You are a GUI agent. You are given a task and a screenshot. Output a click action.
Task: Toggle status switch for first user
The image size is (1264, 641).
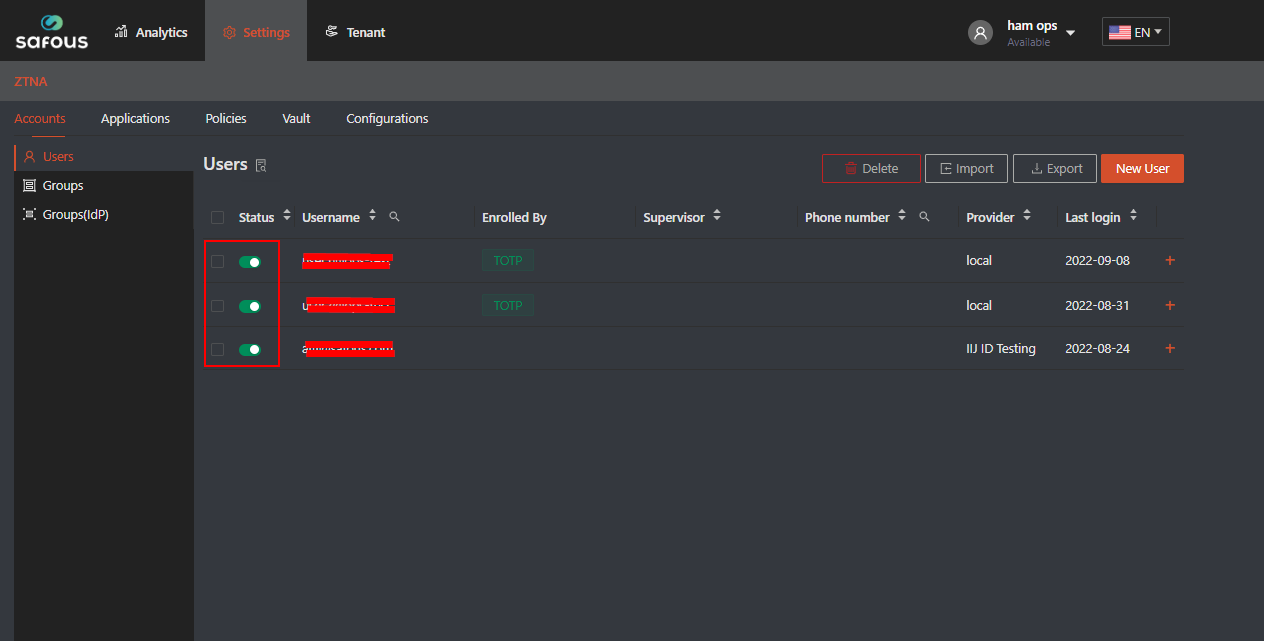(x=250, y=262)
